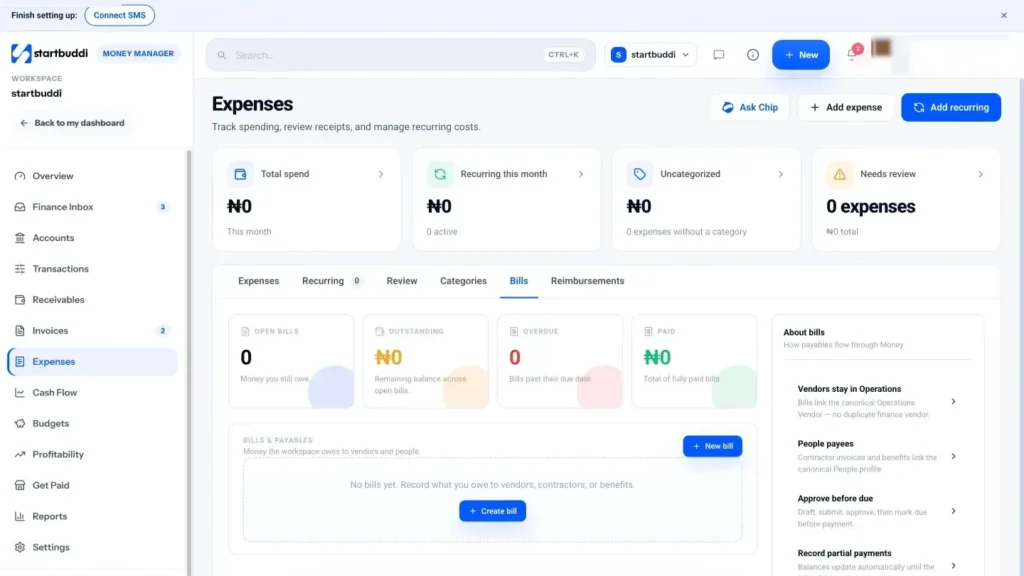The height and width of the screenshot is (576, 1024).
Task: Expand the Total spend card chevron
Action: tap(381, 174)
